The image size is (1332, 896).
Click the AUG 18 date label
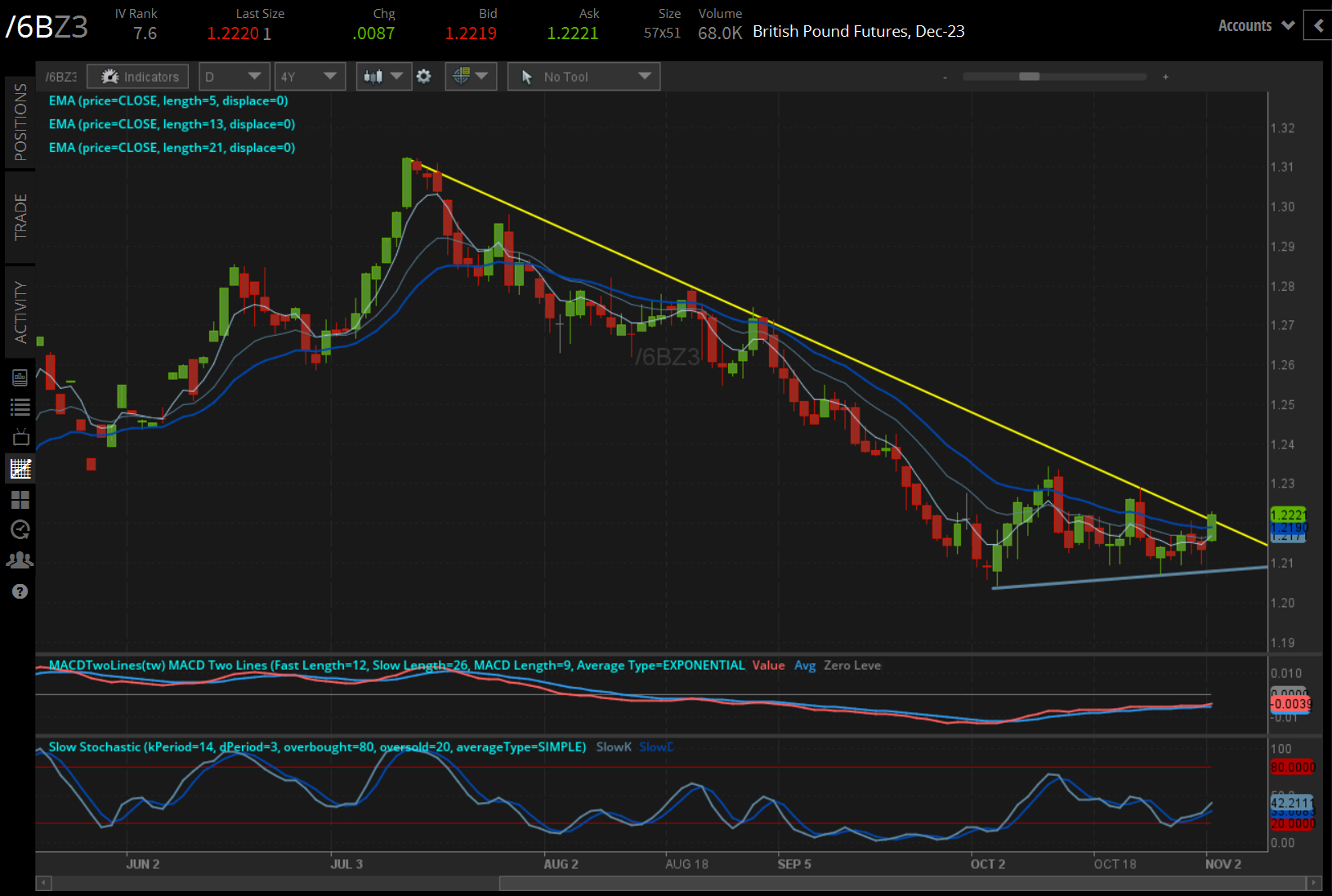tap(686, 864)
